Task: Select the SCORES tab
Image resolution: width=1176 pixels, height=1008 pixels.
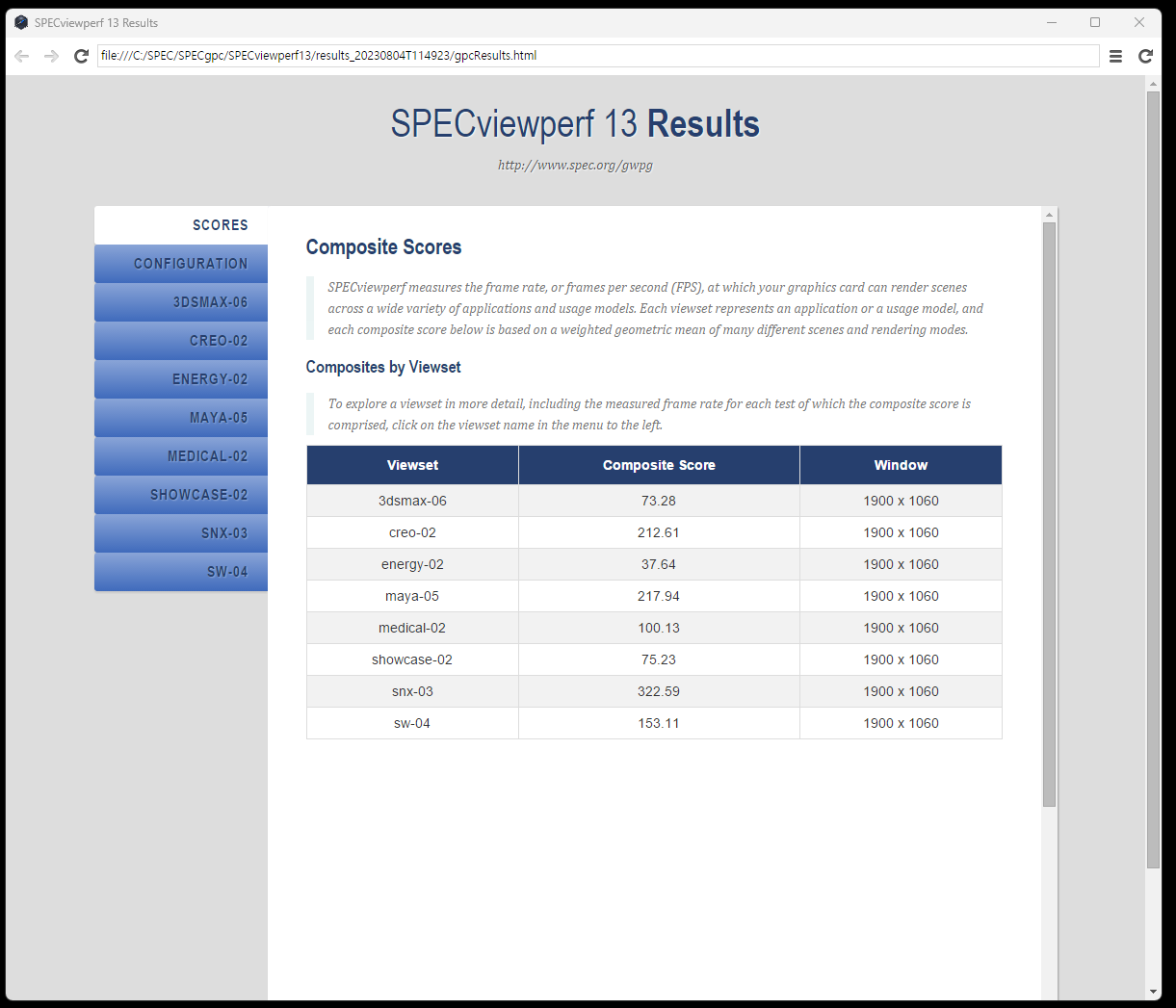Action: [181, 225]
